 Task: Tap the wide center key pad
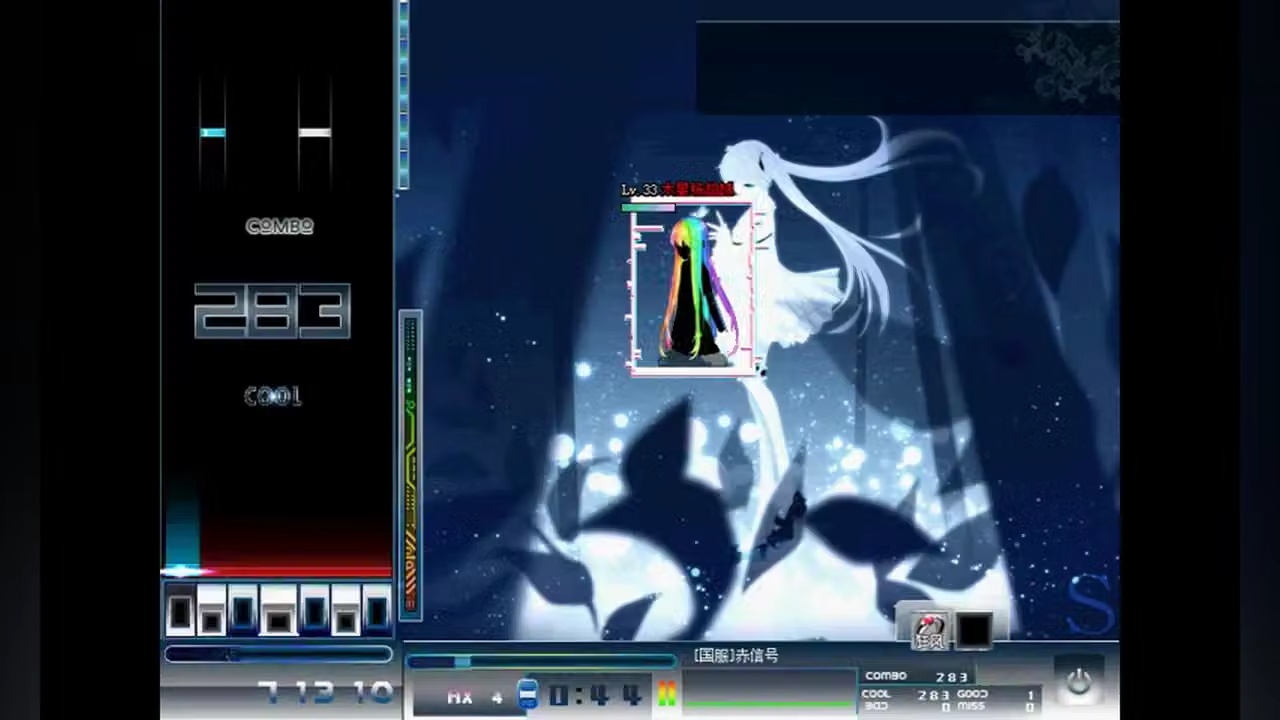[x=278, y=609]
